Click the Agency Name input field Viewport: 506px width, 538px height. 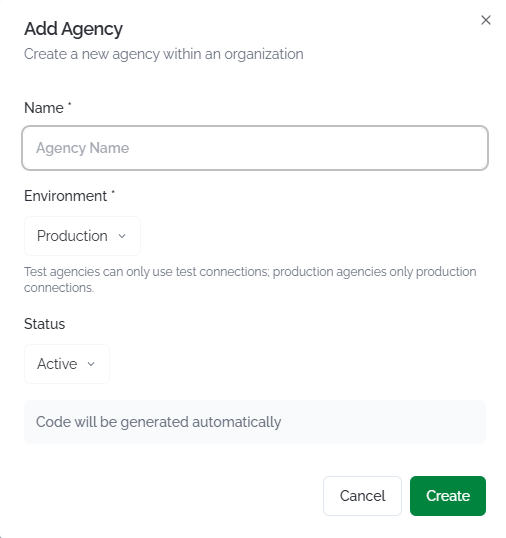[x=255, y=148]
